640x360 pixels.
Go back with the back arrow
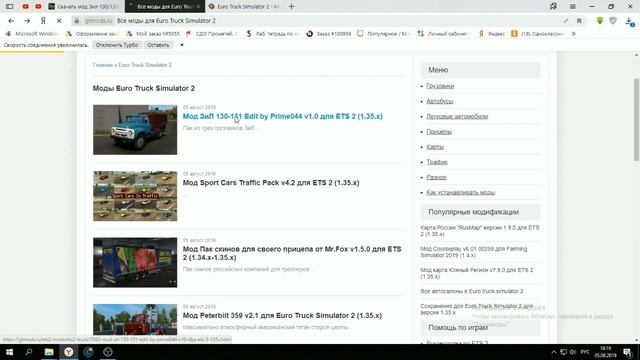pyautogui.click(x=11, y=20)
